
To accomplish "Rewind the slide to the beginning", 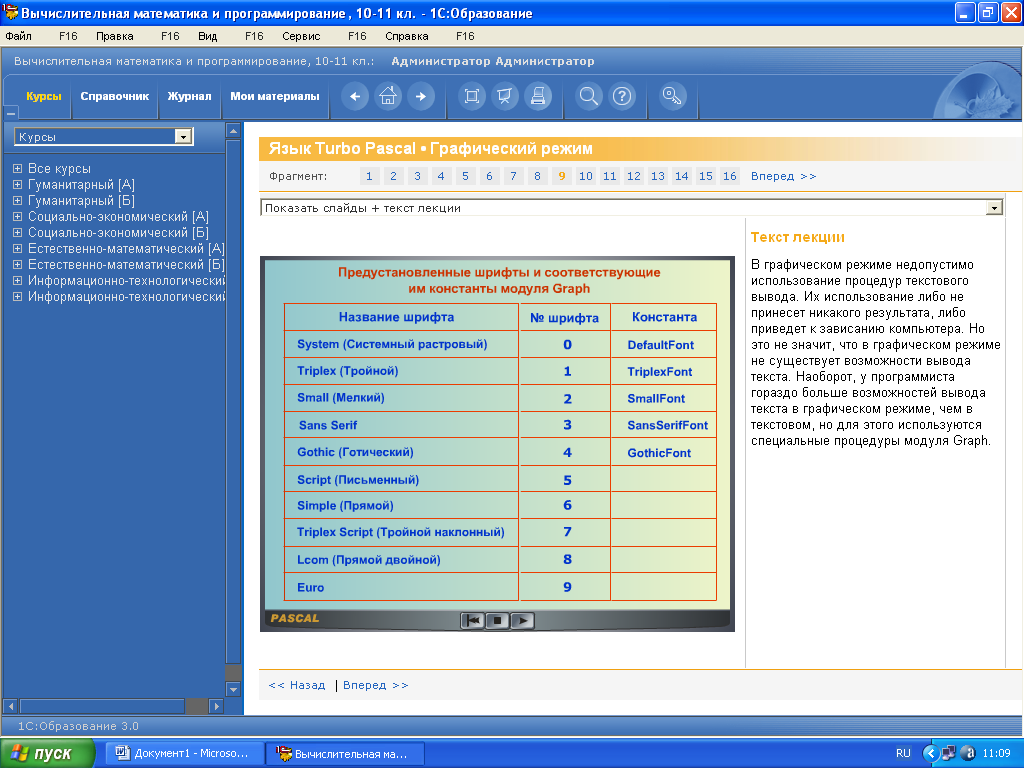I will [472, 620].
